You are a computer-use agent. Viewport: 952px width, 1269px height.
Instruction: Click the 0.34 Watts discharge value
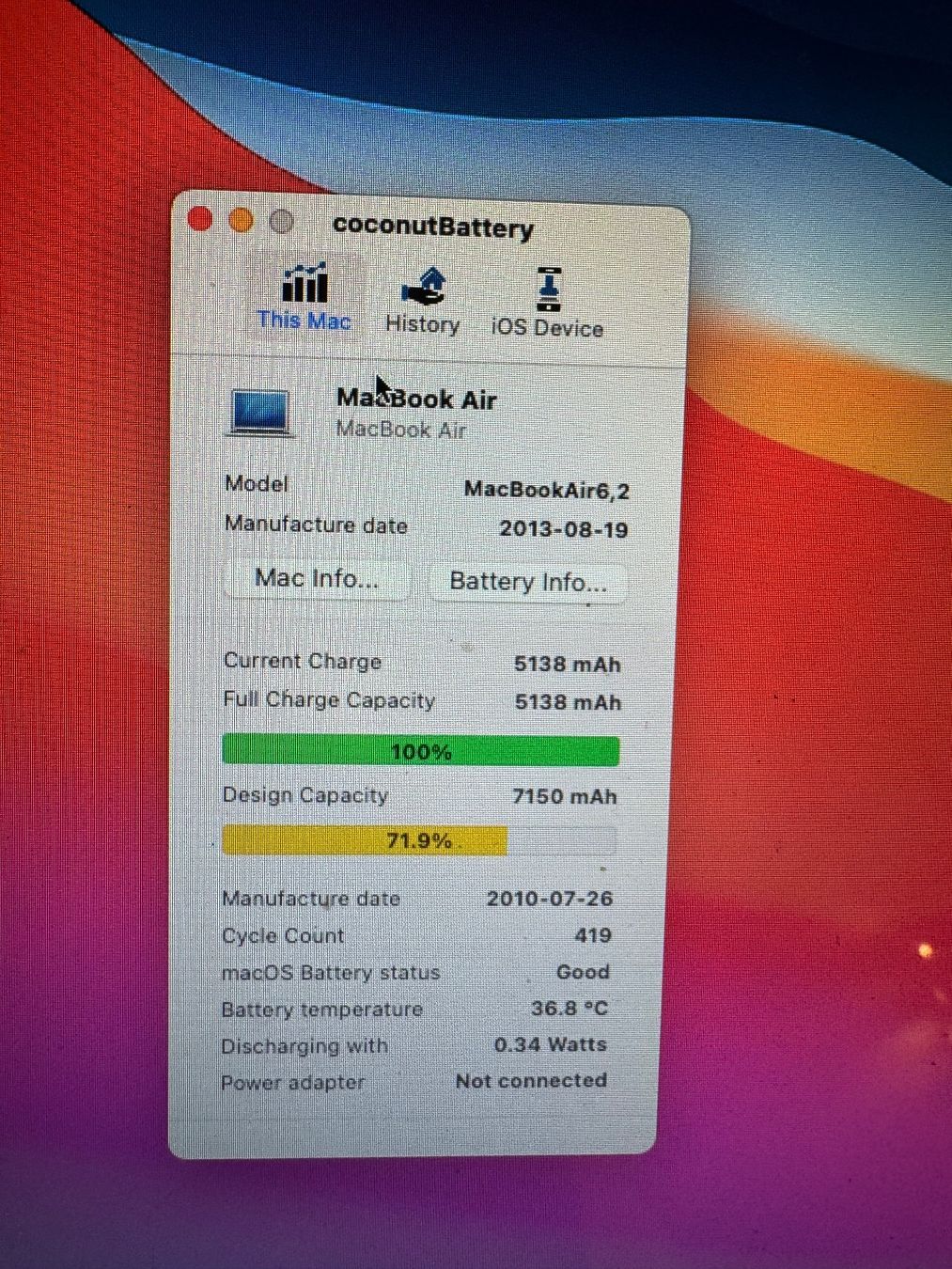coord(550,1044)
